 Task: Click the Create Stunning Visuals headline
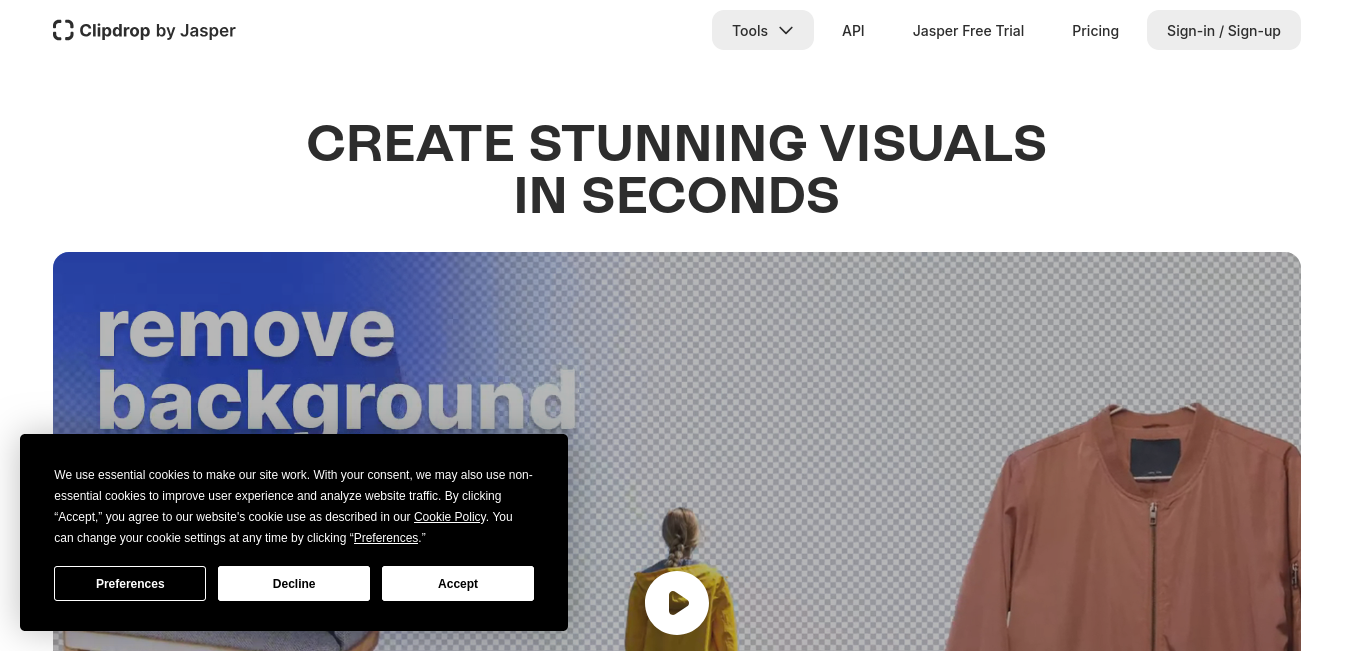pos(677,170)
